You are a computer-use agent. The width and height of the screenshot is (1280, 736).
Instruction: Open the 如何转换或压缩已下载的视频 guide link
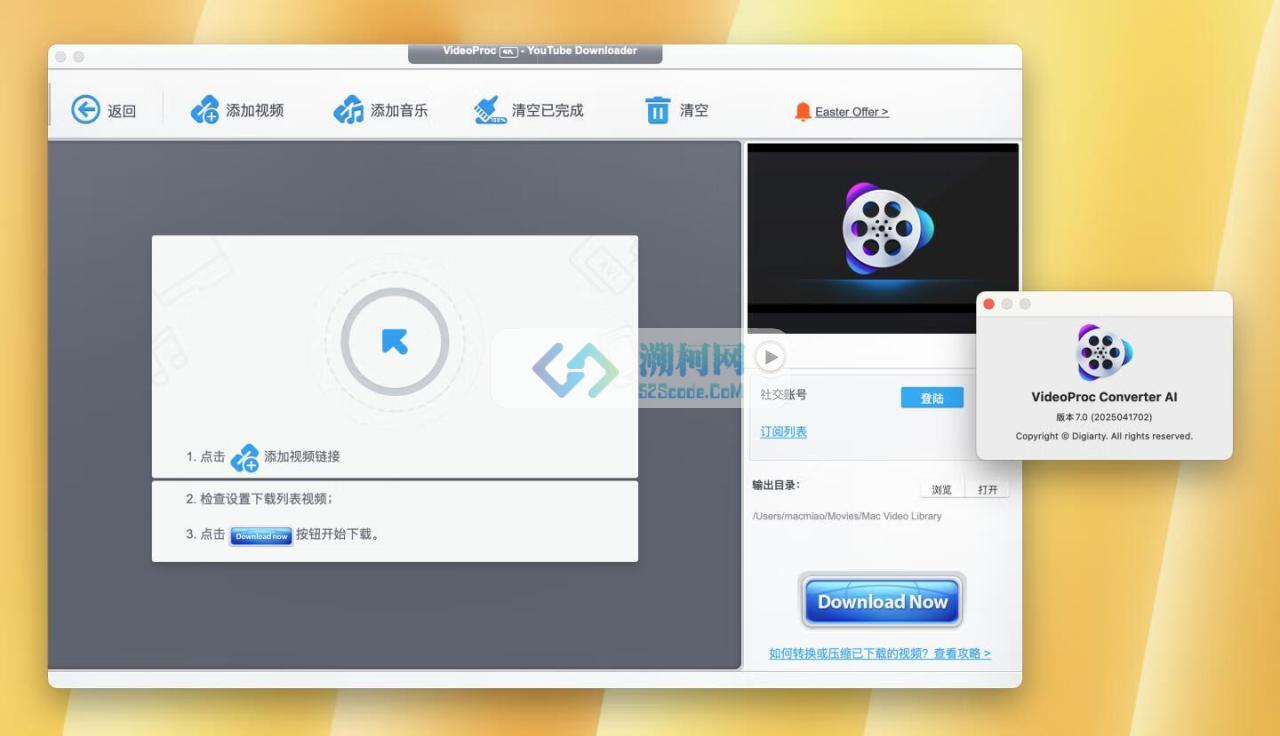click(880, 653)
